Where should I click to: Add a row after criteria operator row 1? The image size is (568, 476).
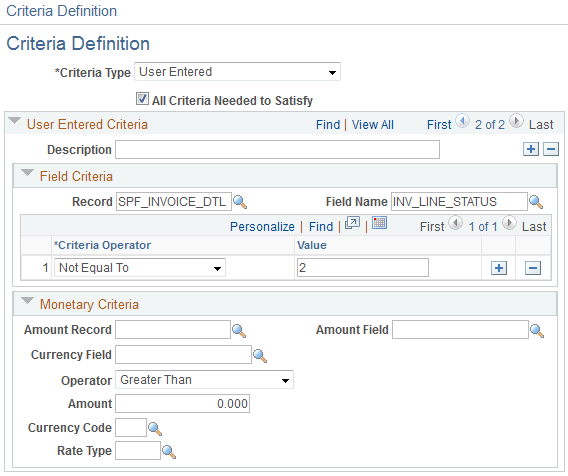[x=499, y=268]
